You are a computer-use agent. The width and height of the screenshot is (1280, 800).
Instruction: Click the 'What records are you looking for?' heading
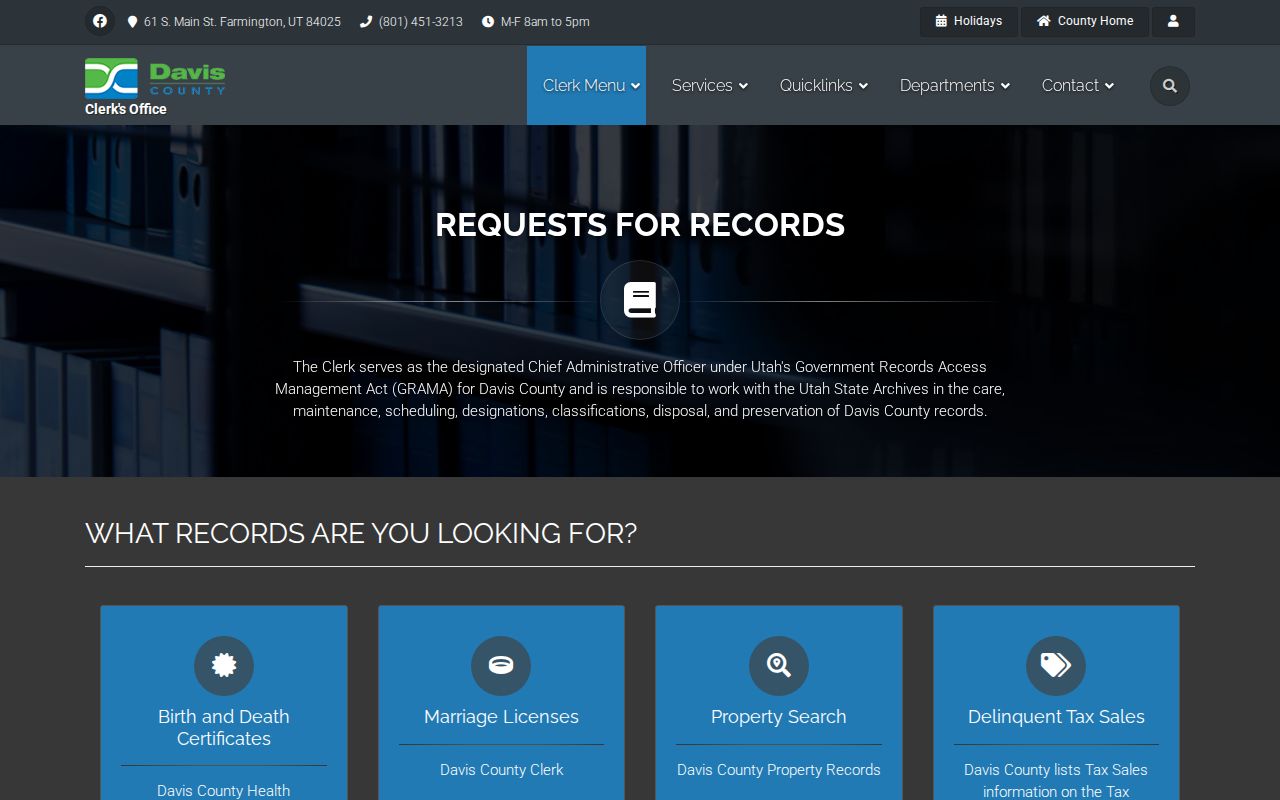[361, 533]
